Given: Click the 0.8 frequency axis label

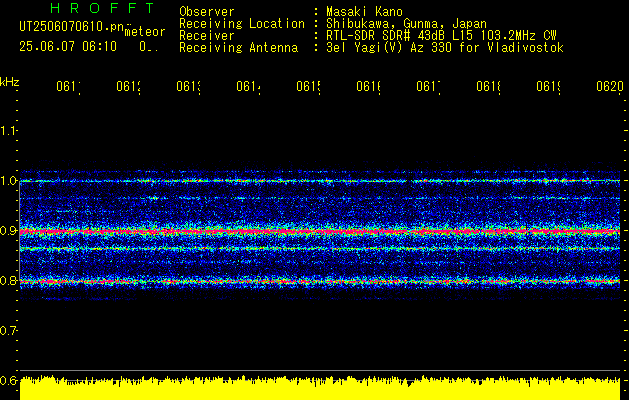Looking at the screenshot, I should click(x=8, y=280).
